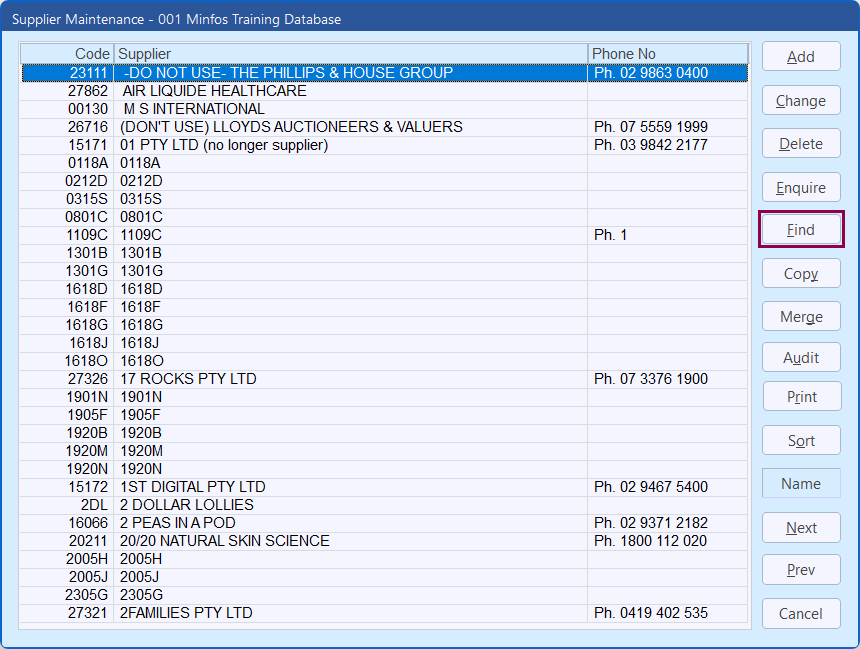Click code 26716 in the Code column
The height and width of the screenshot is (649, 860).
click(x=88, y=127)
